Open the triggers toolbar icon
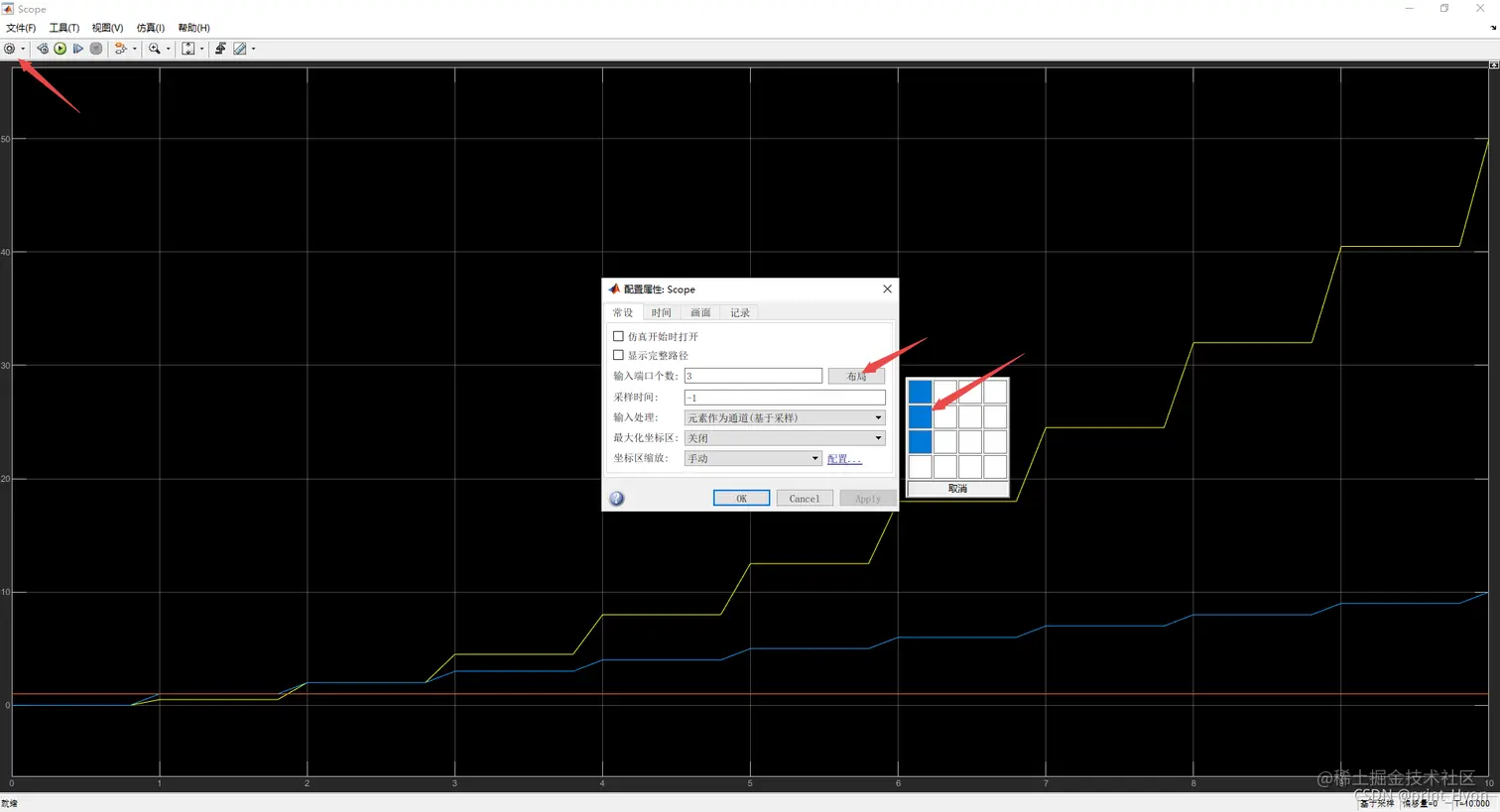Image resolution: width=1500 pixels, height=812 pixels. (x=220, y=49)
